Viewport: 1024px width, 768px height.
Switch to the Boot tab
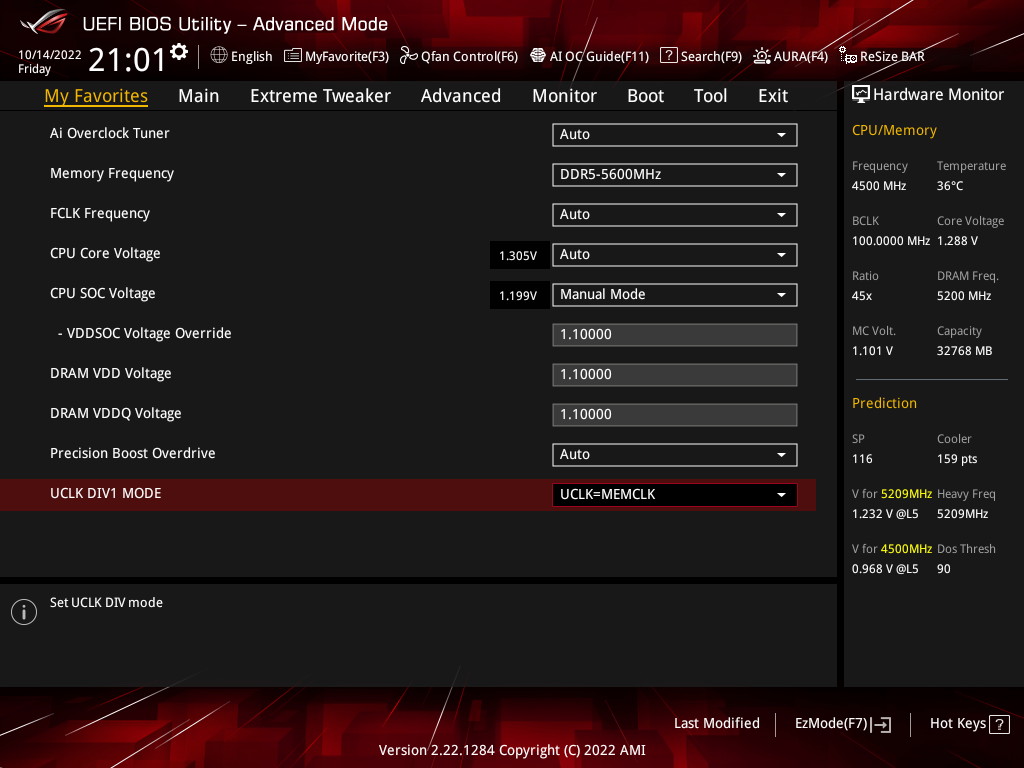point(645,96)
